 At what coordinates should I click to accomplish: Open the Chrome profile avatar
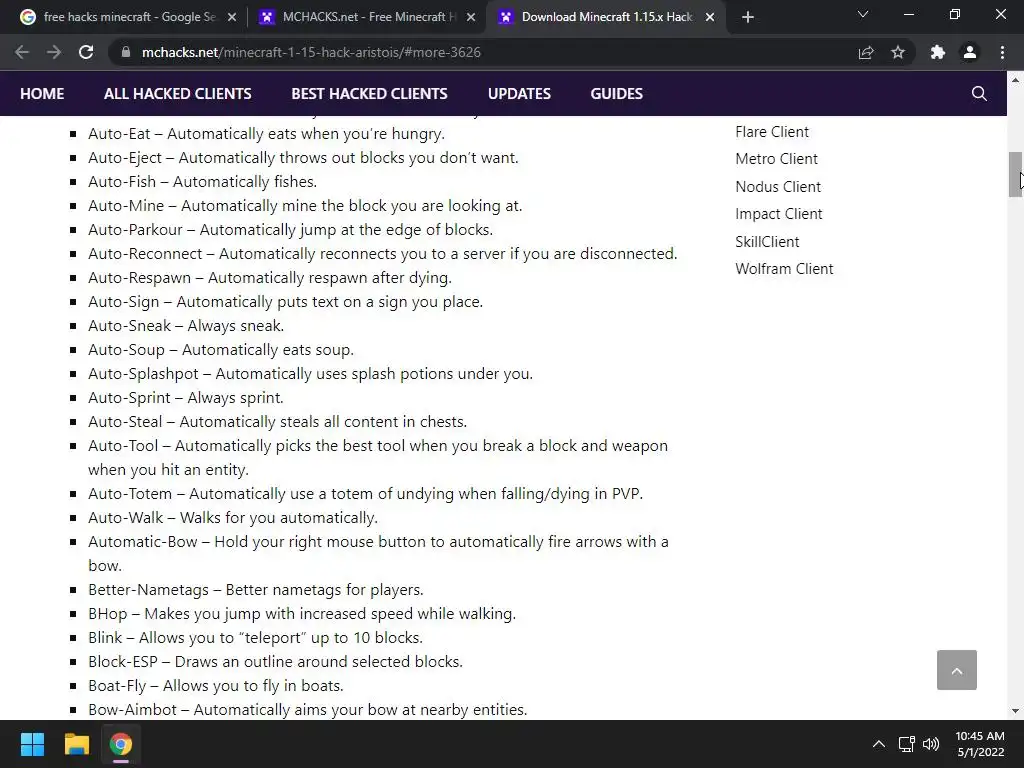970,52
